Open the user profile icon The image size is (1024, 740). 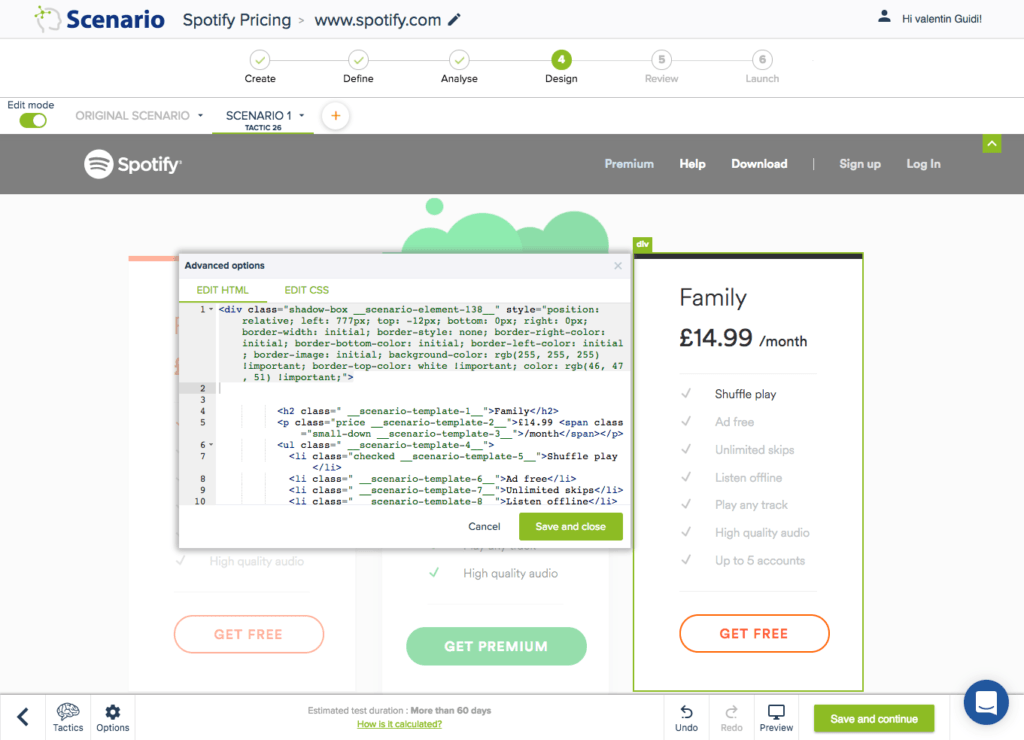[884, 17]
